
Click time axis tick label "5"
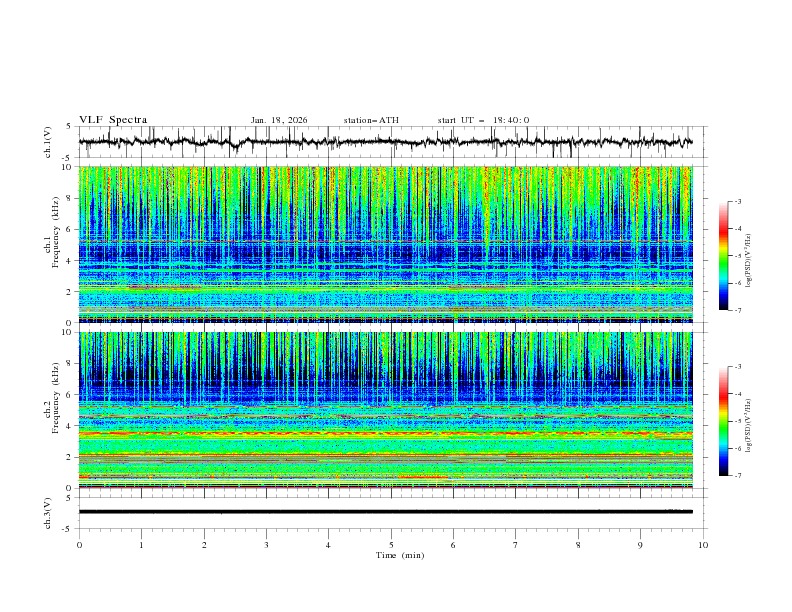pos(391,545)
